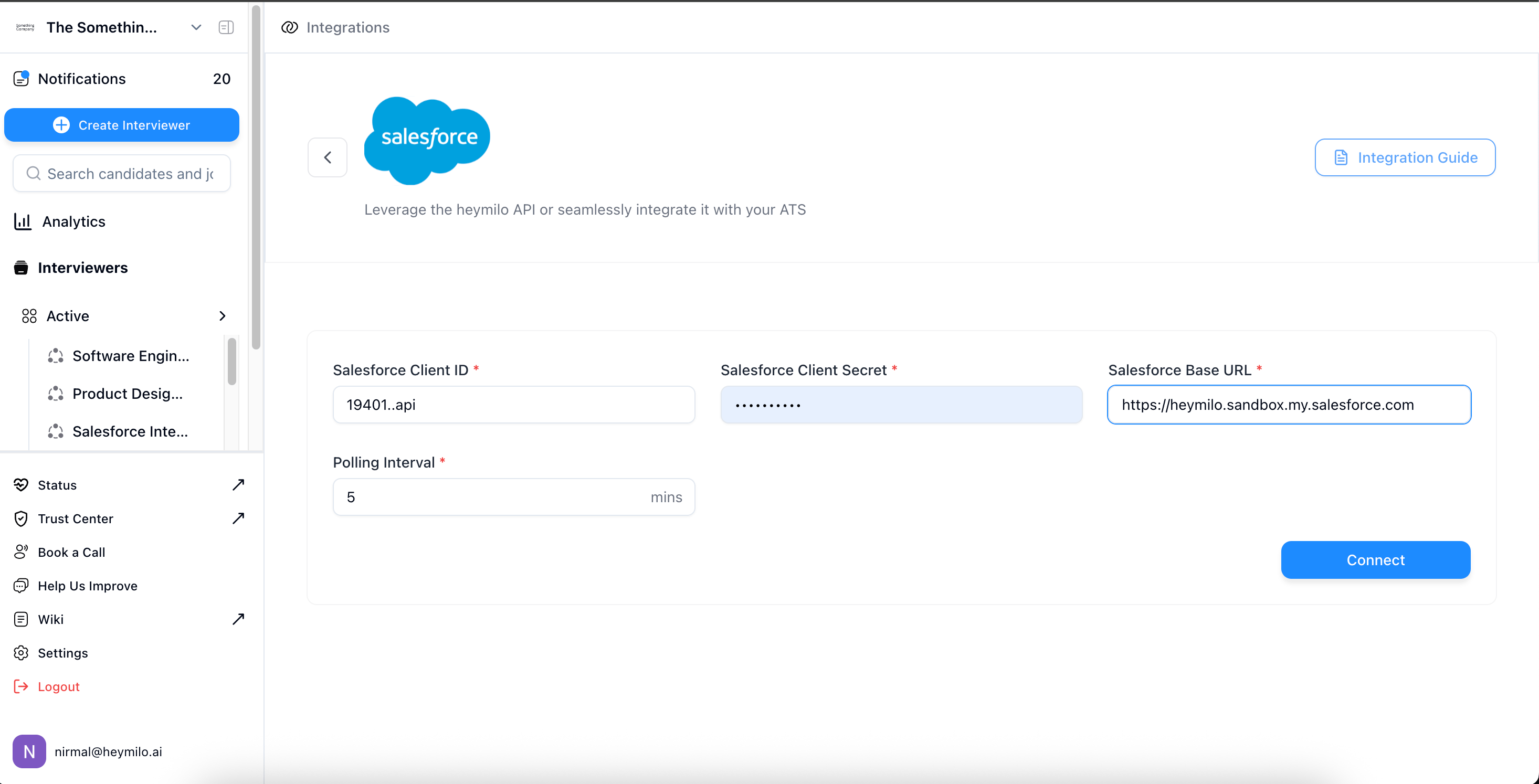Click the Integrations breadcrumb title
The image size is (1539, 784).
pyautogui.click(x=349, y=27)
